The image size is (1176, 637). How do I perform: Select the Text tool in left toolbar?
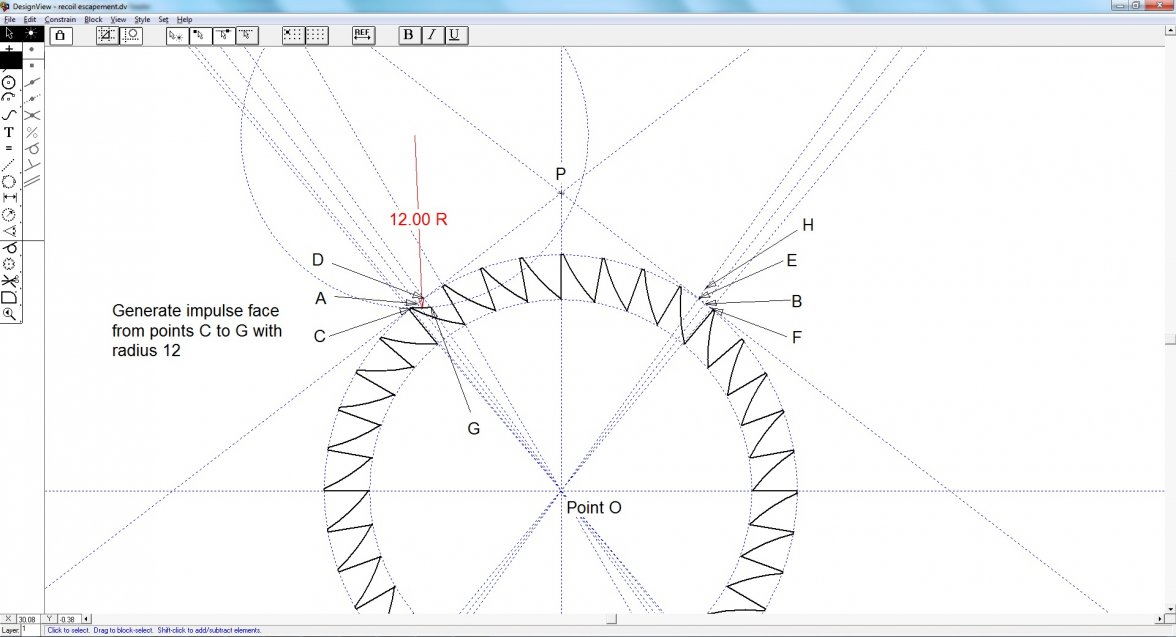coord(9,132)
